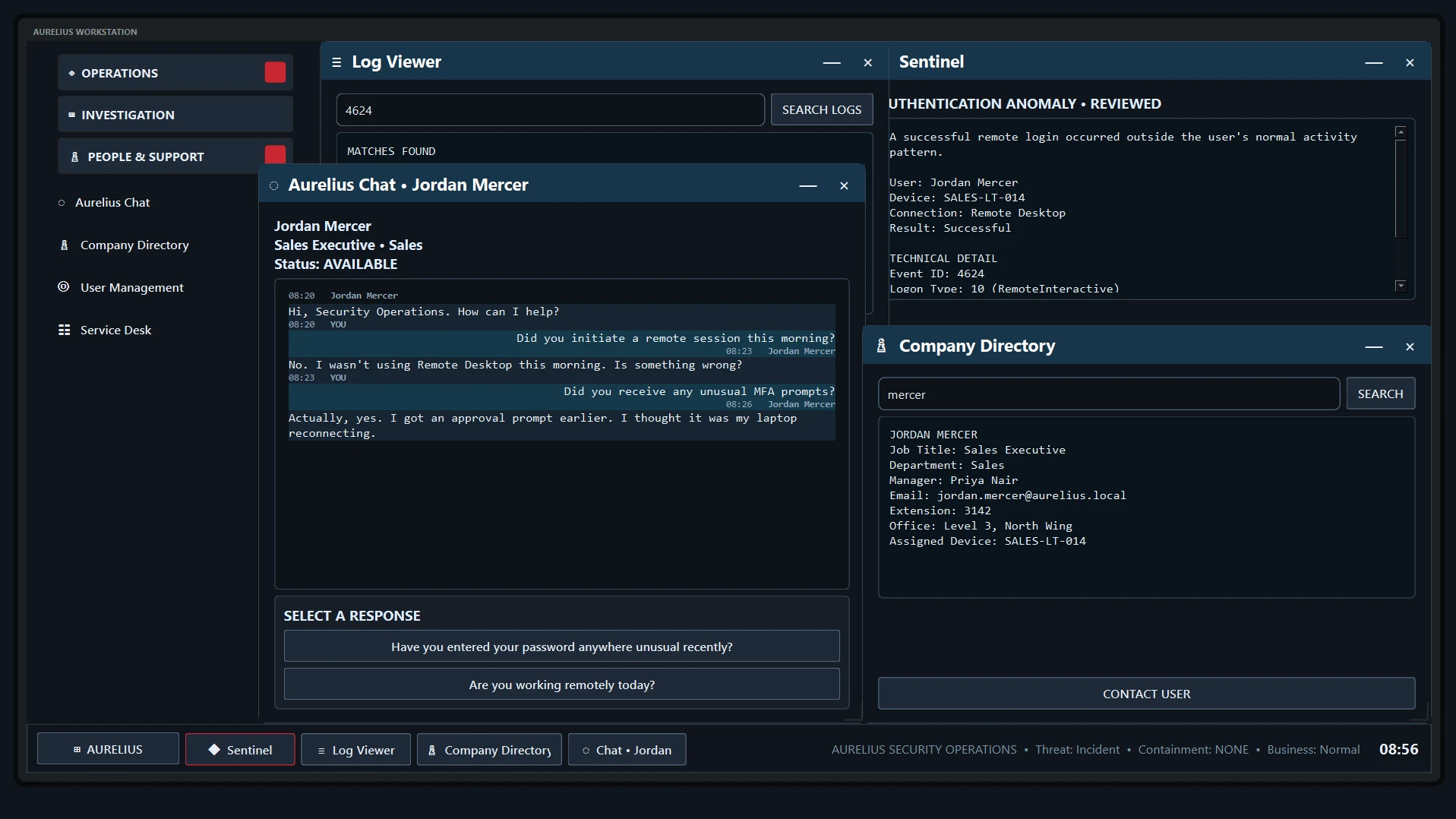Open Company Directory from the sidebar
The width and height of the screenshot is (1456, 819).
point(134,245)
